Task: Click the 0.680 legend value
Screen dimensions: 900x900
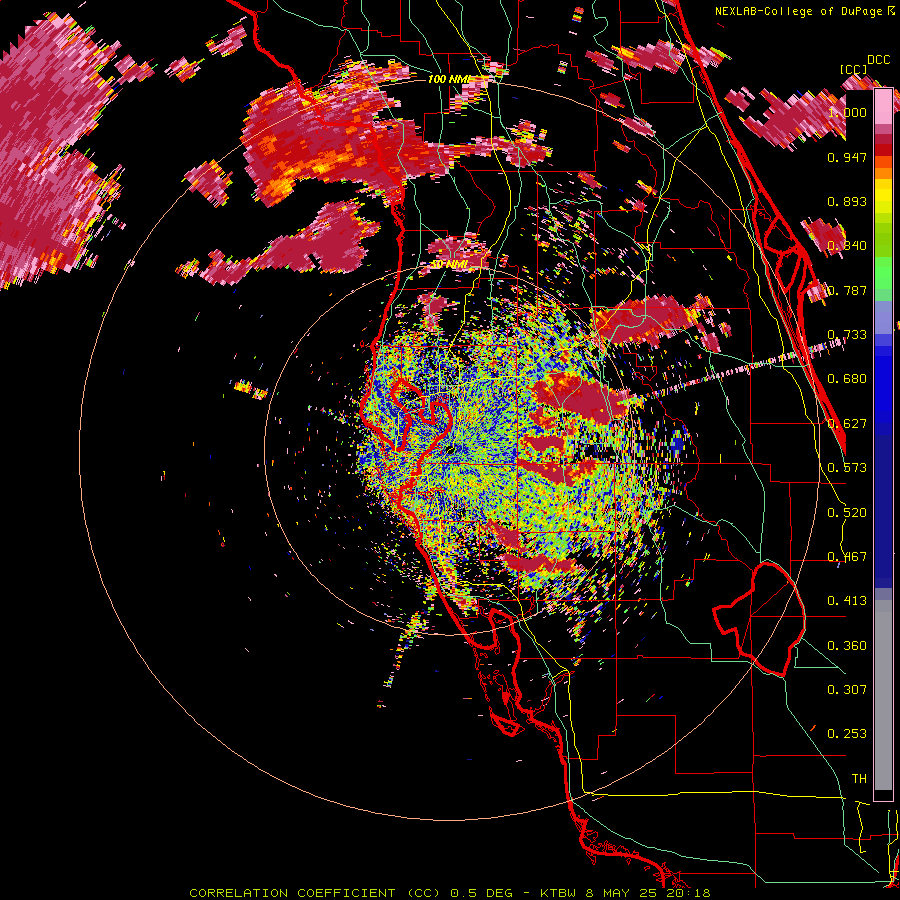Action: coord(847,379)
